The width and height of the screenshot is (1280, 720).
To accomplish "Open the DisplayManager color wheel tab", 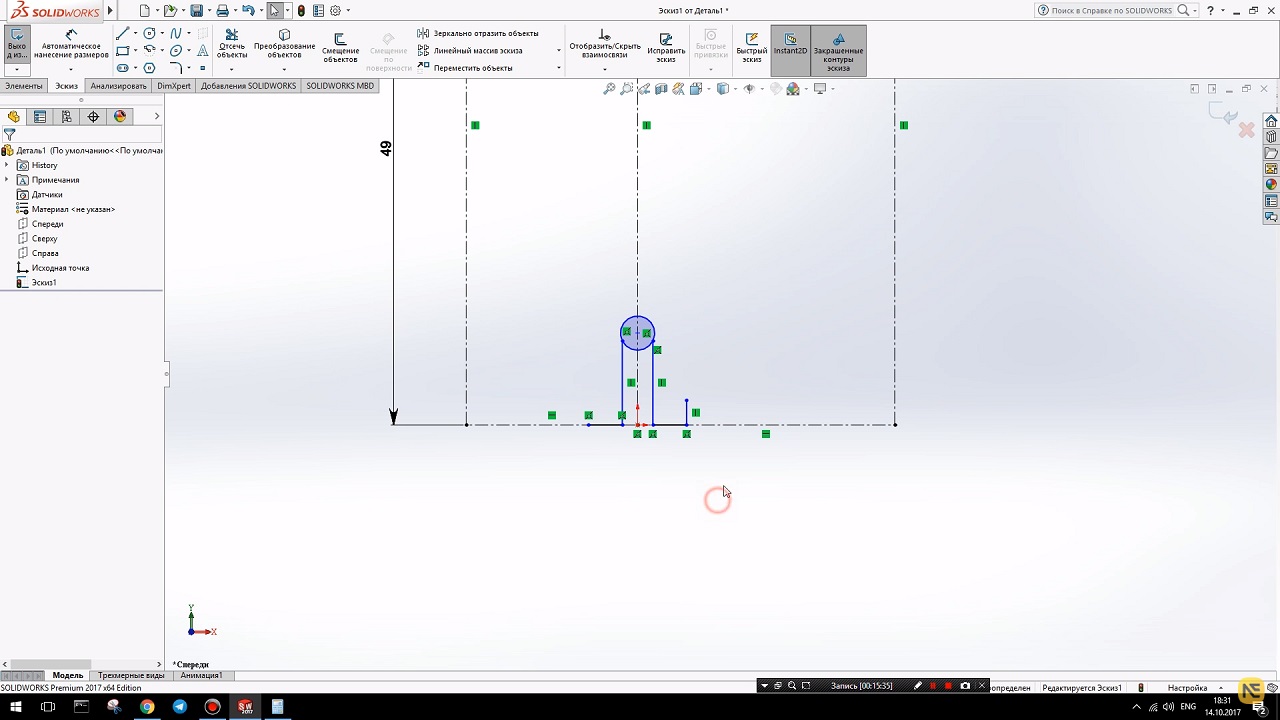I will tap(120, 117).
